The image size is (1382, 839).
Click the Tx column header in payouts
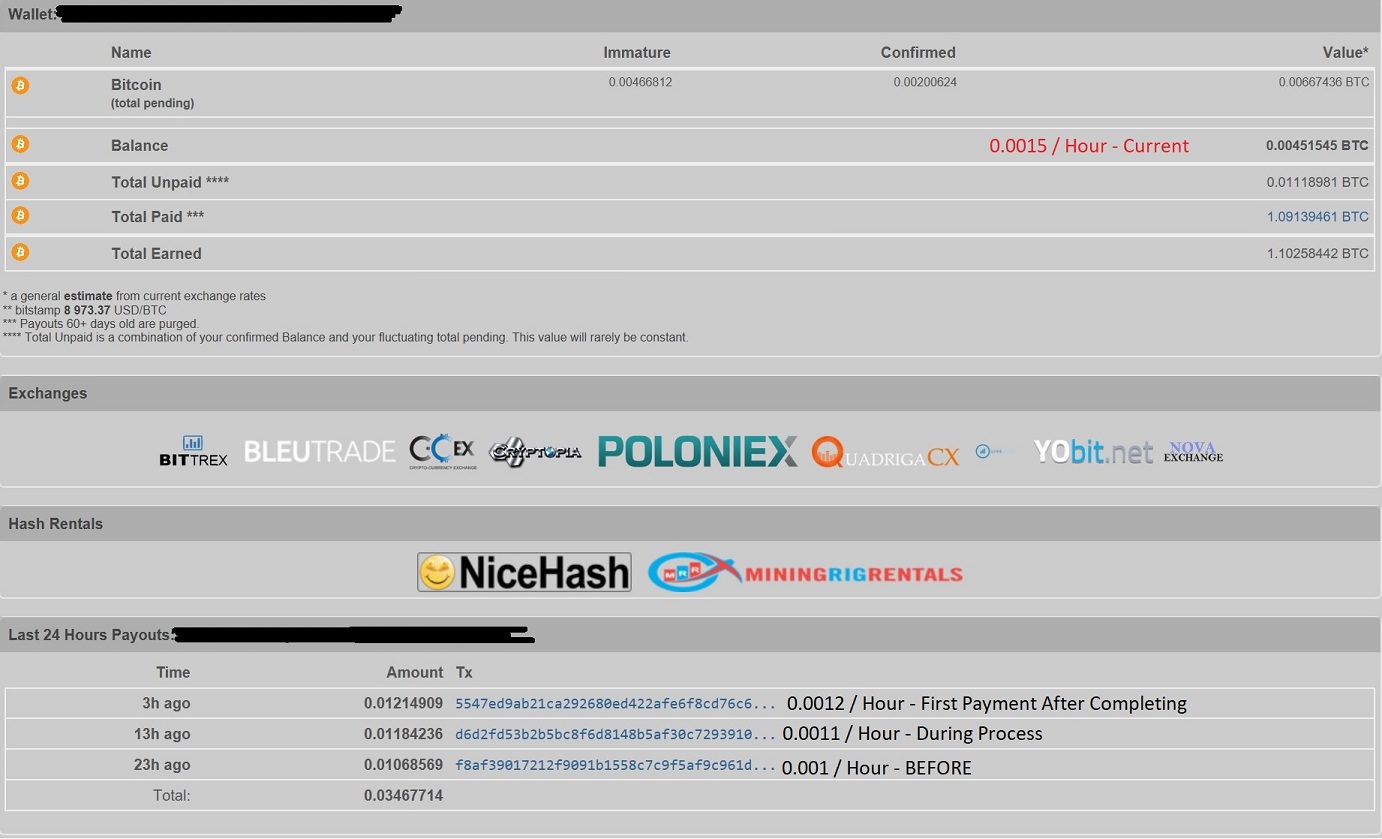[464, 673]
